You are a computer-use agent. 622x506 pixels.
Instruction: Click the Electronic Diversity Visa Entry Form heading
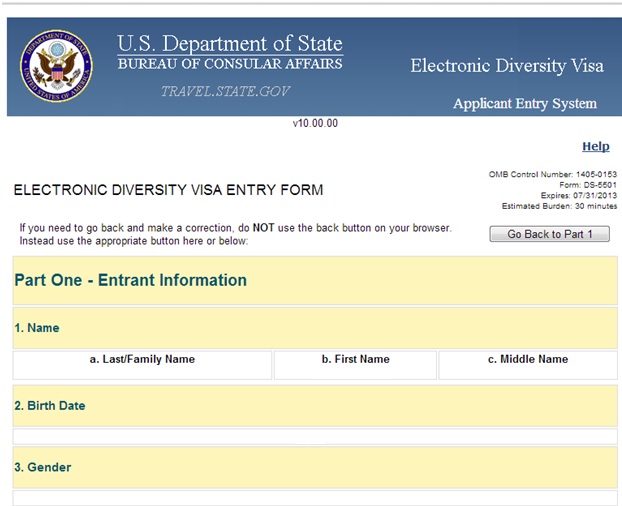click(x=168, y=190)
